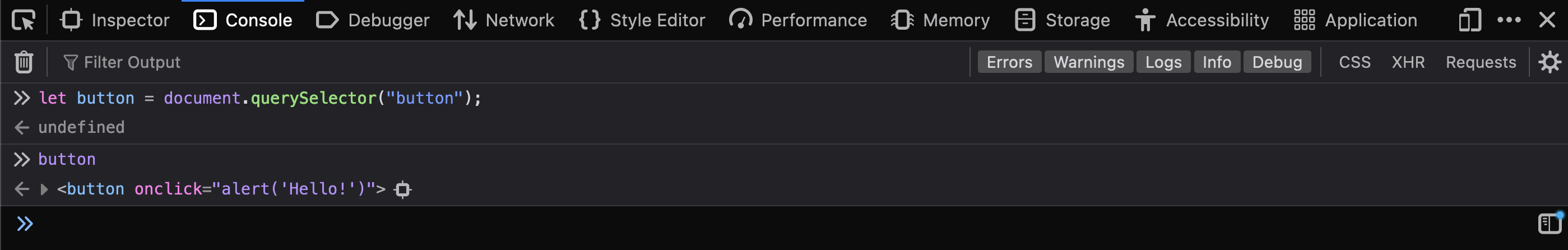Toggle the Debug filter
Image resolution: width=1568 pixels, height=250 pixels.
coord(1277,62)
